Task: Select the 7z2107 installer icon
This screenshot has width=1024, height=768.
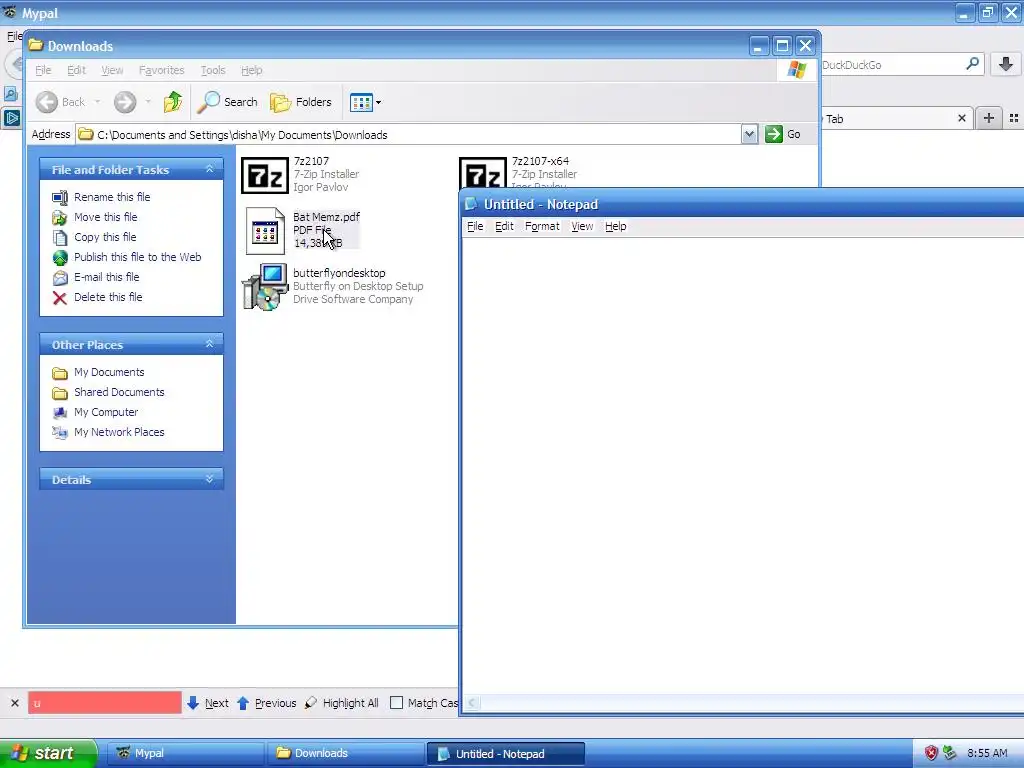Action: [x=264, y=175]
